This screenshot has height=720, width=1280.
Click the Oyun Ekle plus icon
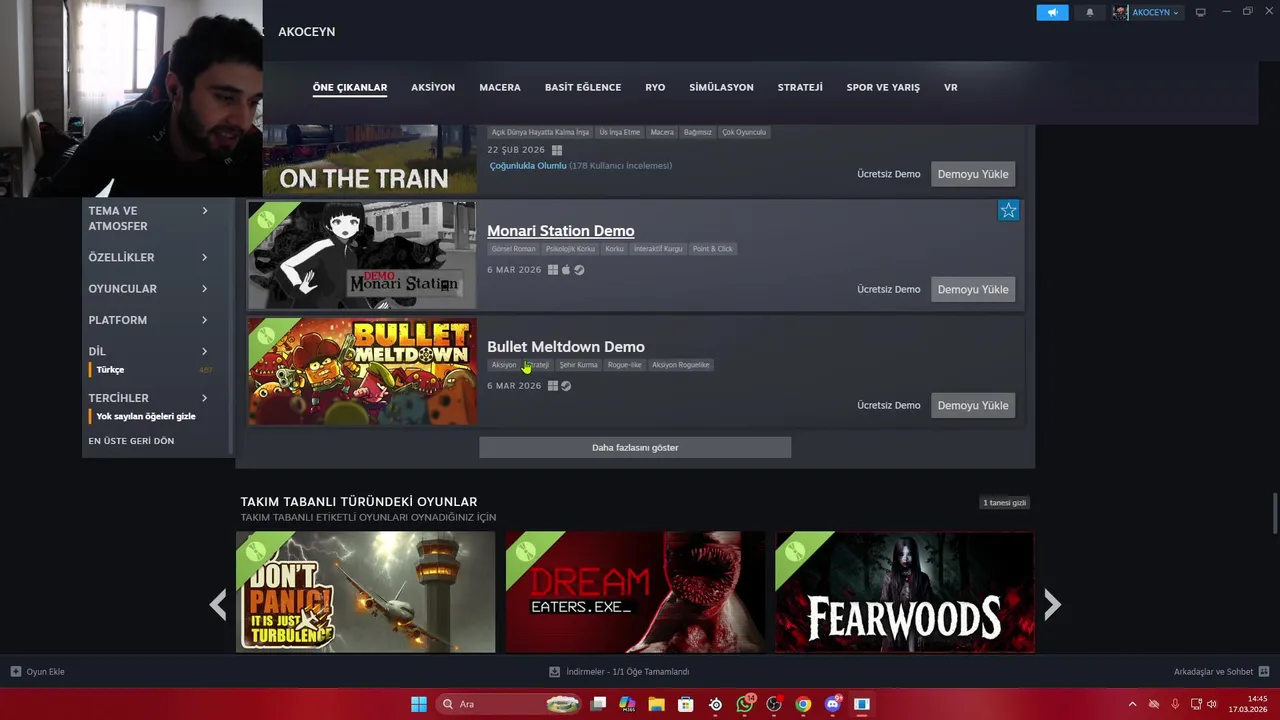(x=15, y=671)
